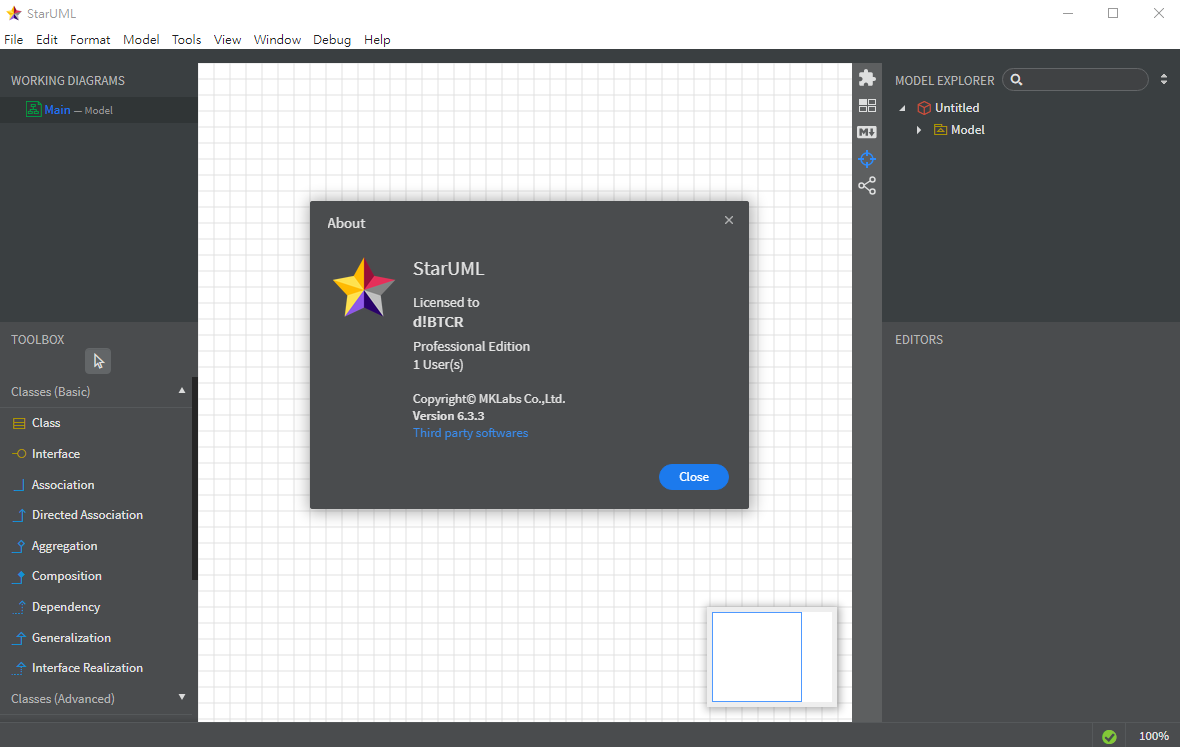Click the StarUML title bar app icon
1180x747 pixels.
coord(14,14)
